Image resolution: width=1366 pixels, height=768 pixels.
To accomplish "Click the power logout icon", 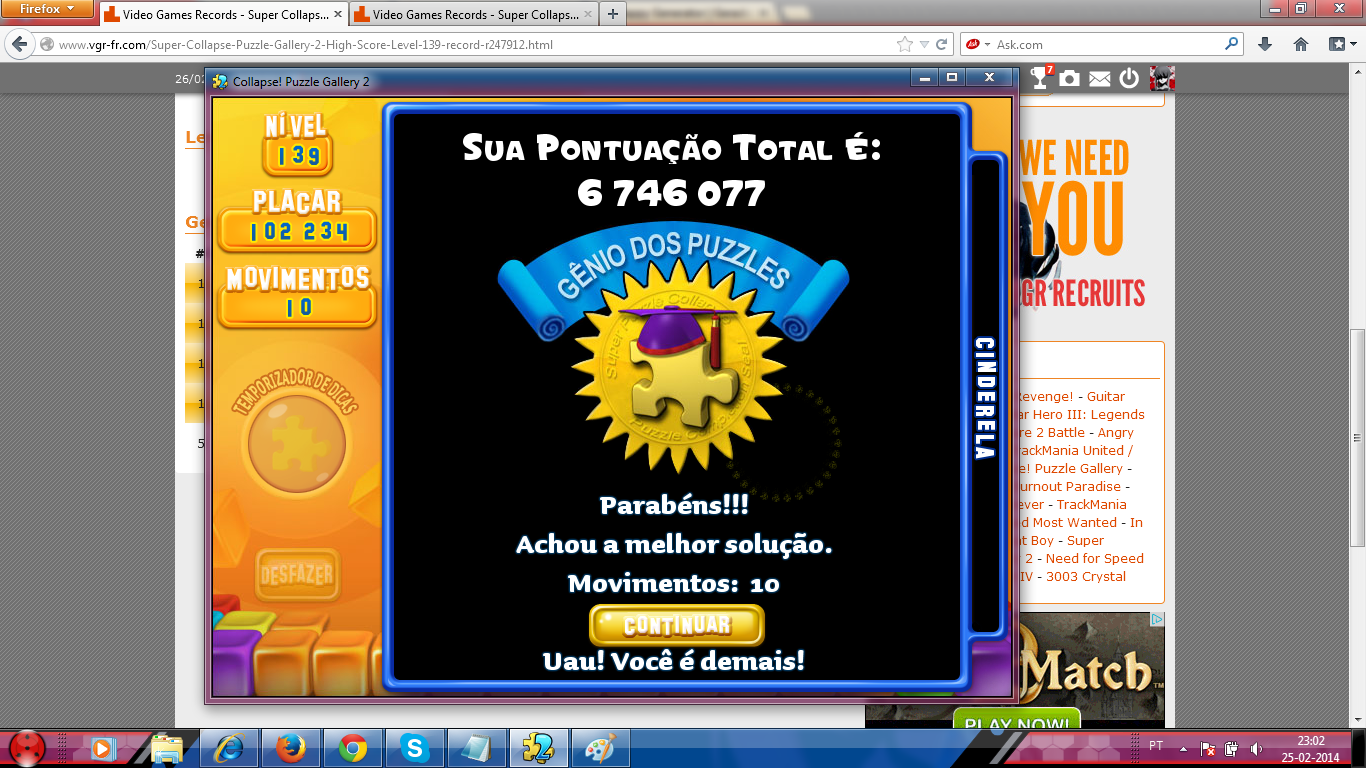I will click(1129, 78).
